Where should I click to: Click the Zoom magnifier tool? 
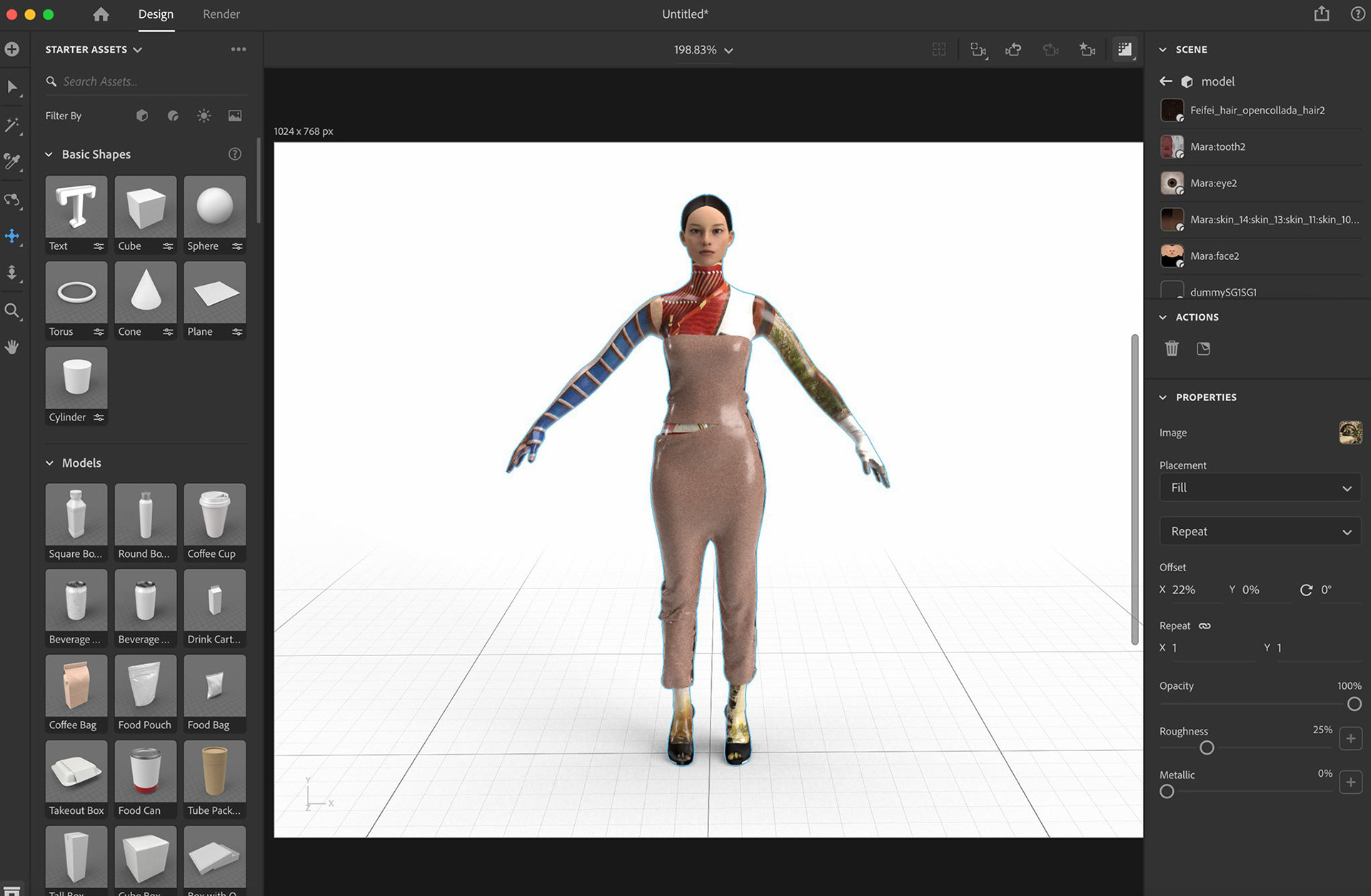click(x=12, y=311)
